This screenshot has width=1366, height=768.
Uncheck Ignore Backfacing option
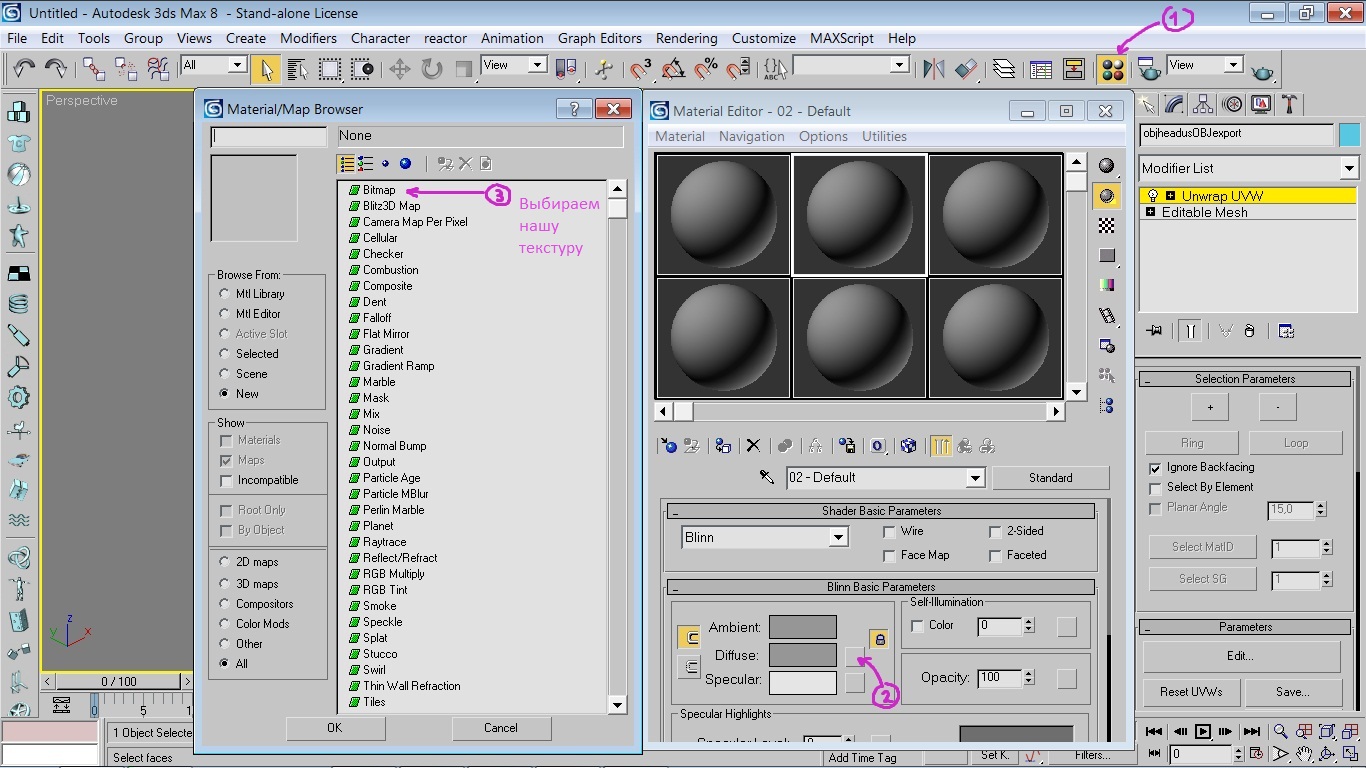[x=1156, y=468]
